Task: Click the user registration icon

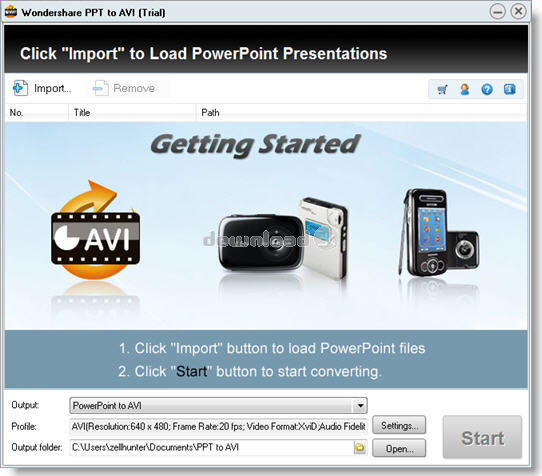Action: (x=465, y=90)
